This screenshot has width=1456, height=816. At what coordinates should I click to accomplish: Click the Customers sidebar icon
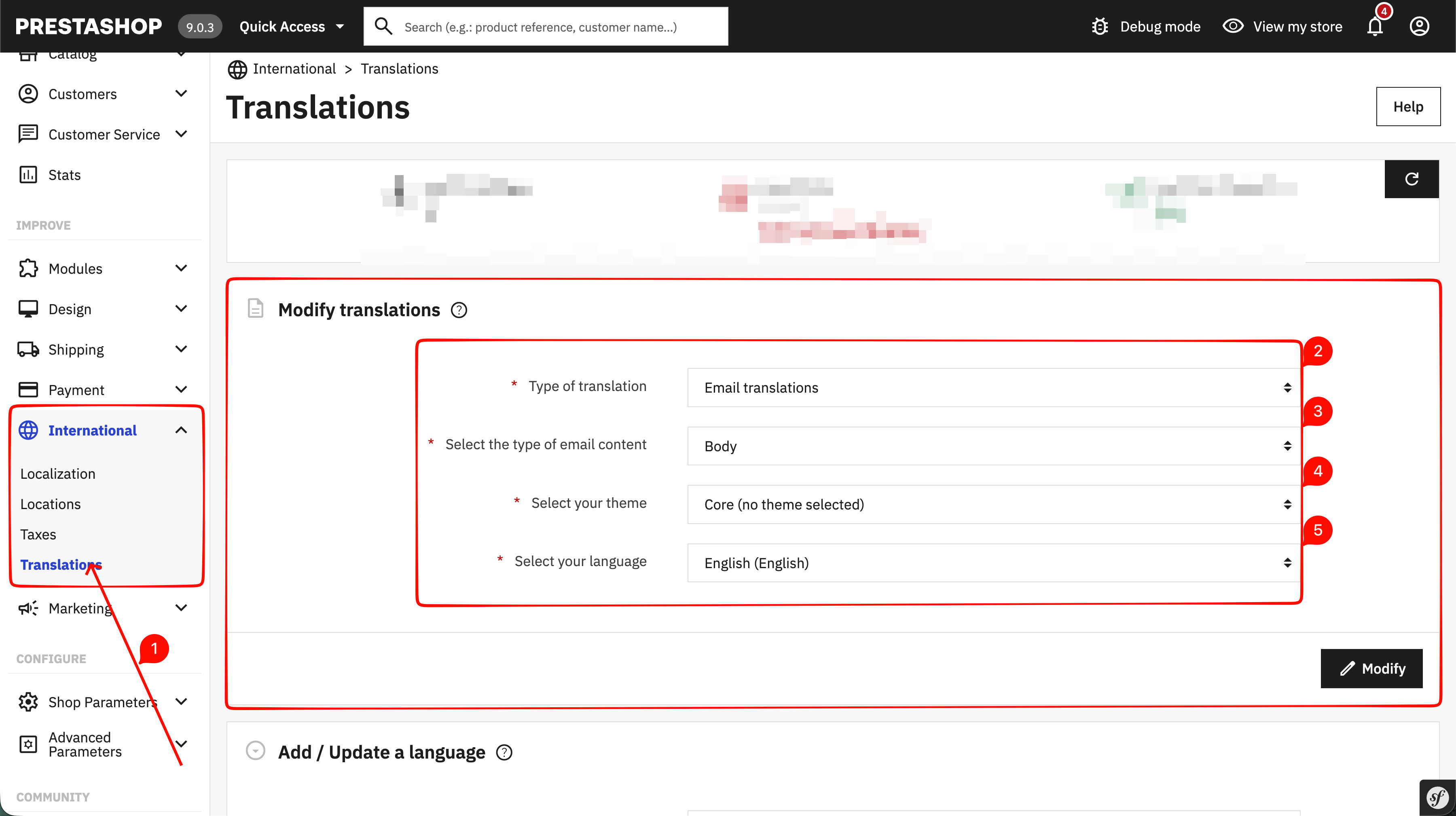pos(28,94)
